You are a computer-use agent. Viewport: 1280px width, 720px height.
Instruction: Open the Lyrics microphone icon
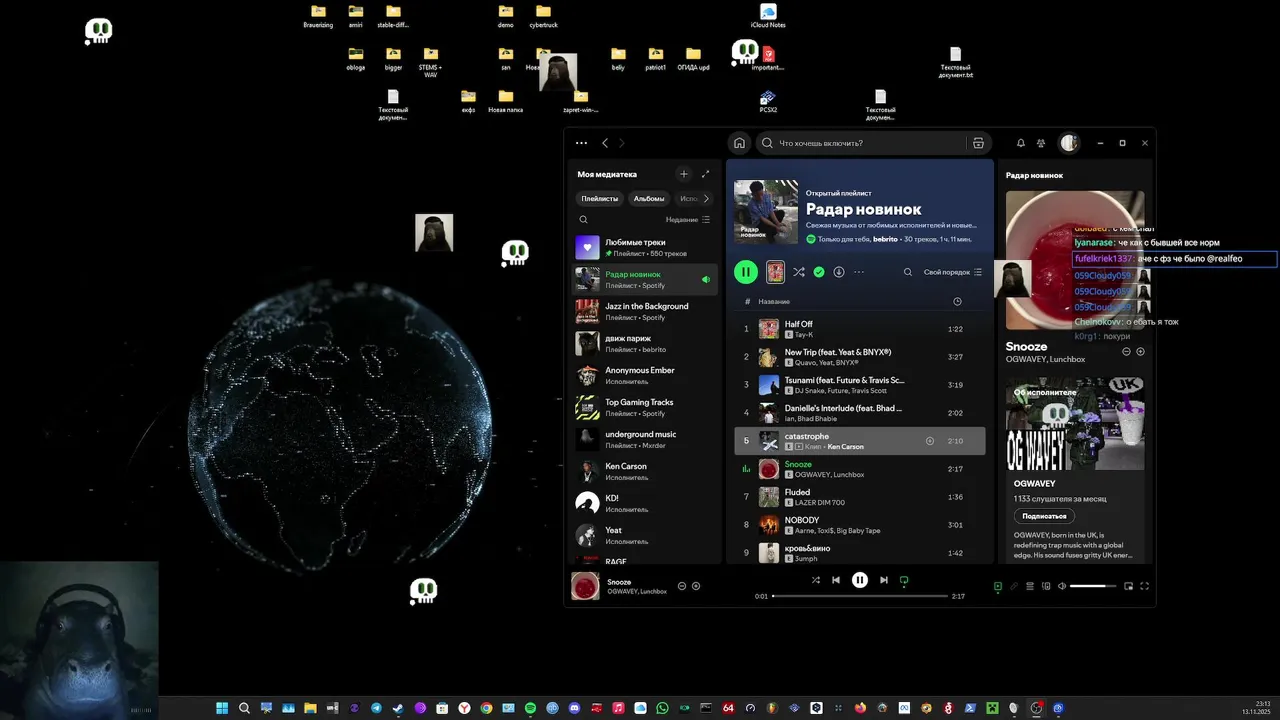tap(1013, 586)
